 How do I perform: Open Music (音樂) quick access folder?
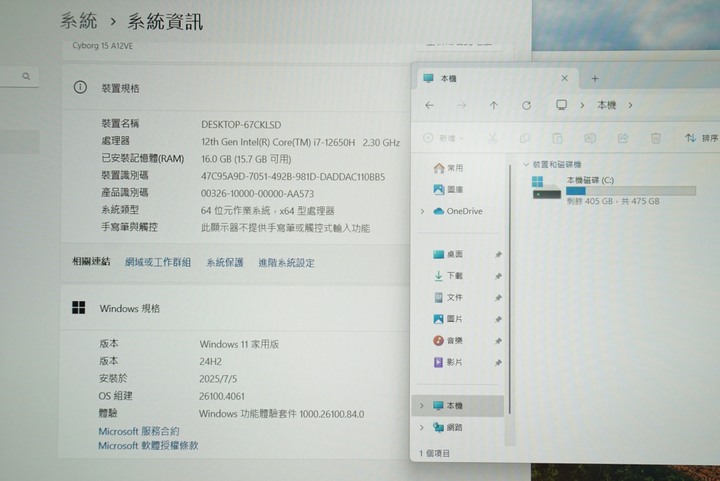point(448,341)
